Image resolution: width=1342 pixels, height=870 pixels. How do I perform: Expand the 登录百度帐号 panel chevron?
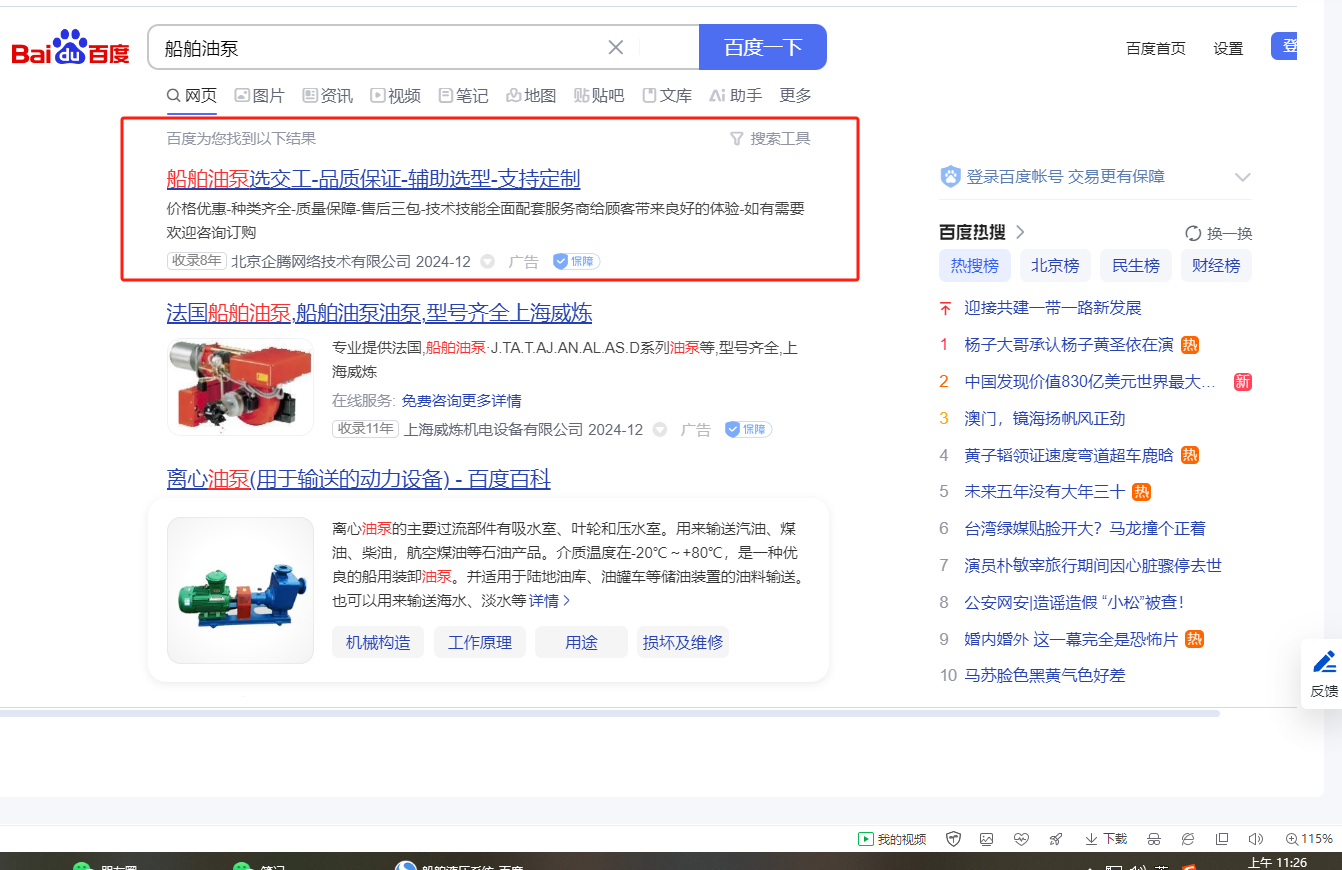pyautogui.click(x=1242, y=177)
